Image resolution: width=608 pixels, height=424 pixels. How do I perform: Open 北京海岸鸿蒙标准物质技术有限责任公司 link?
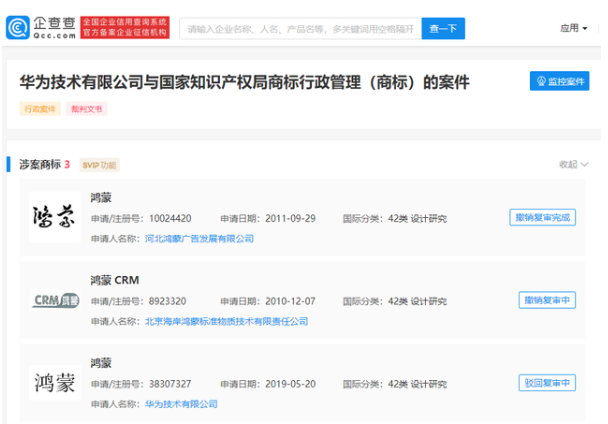(x=226, y=321)
